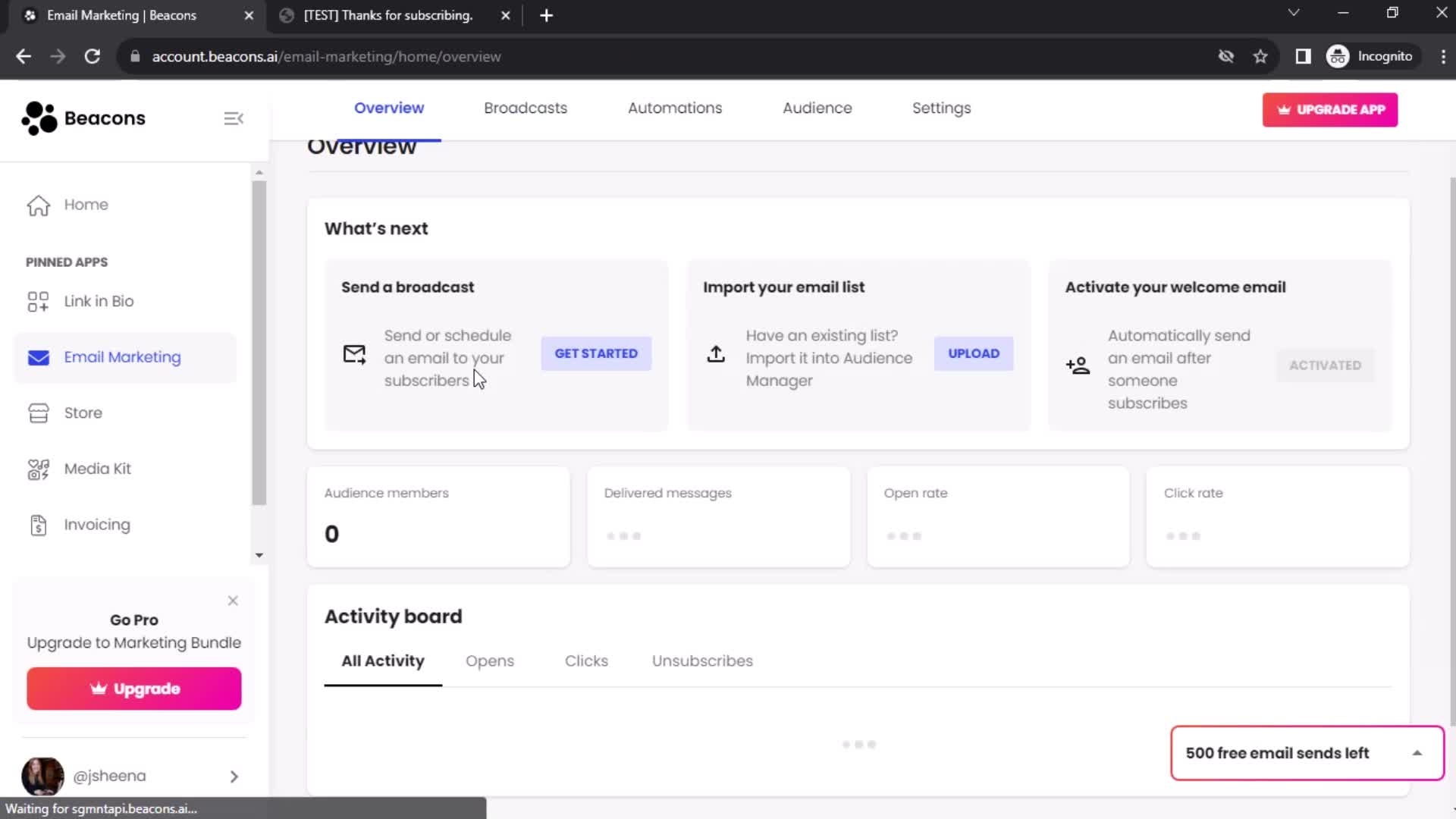Click the @jsheena account expander
1456x819 pixels.
click(234, 776)
